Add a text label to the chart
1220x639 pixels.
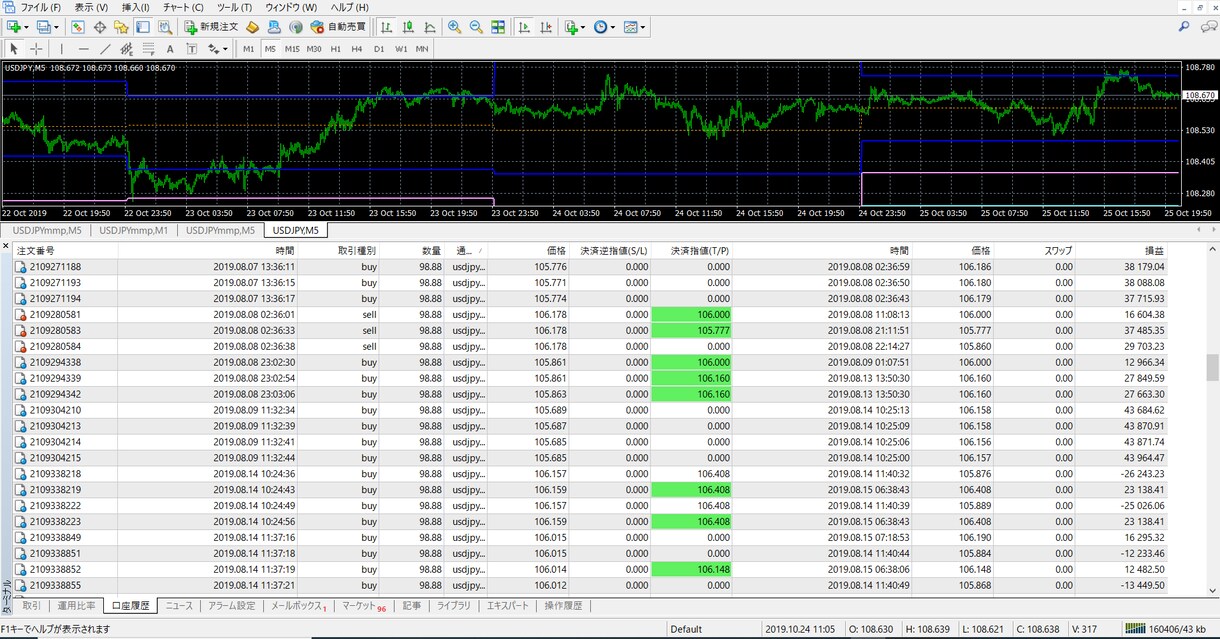tap(170, 48)
